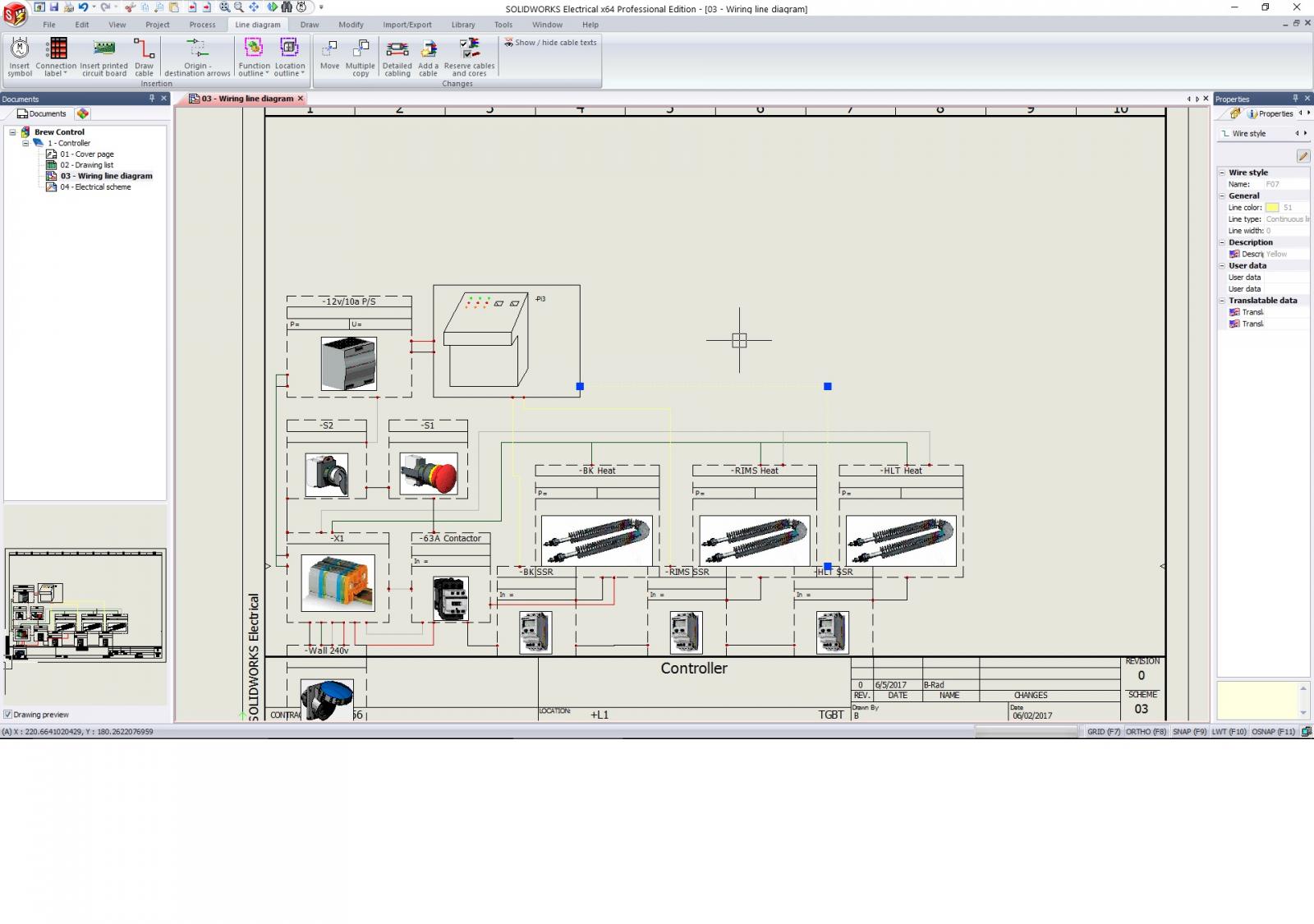Click the wire style Name field F07
The height and width of the screenshot is (924, 1314).
[x=1286, y=185]
